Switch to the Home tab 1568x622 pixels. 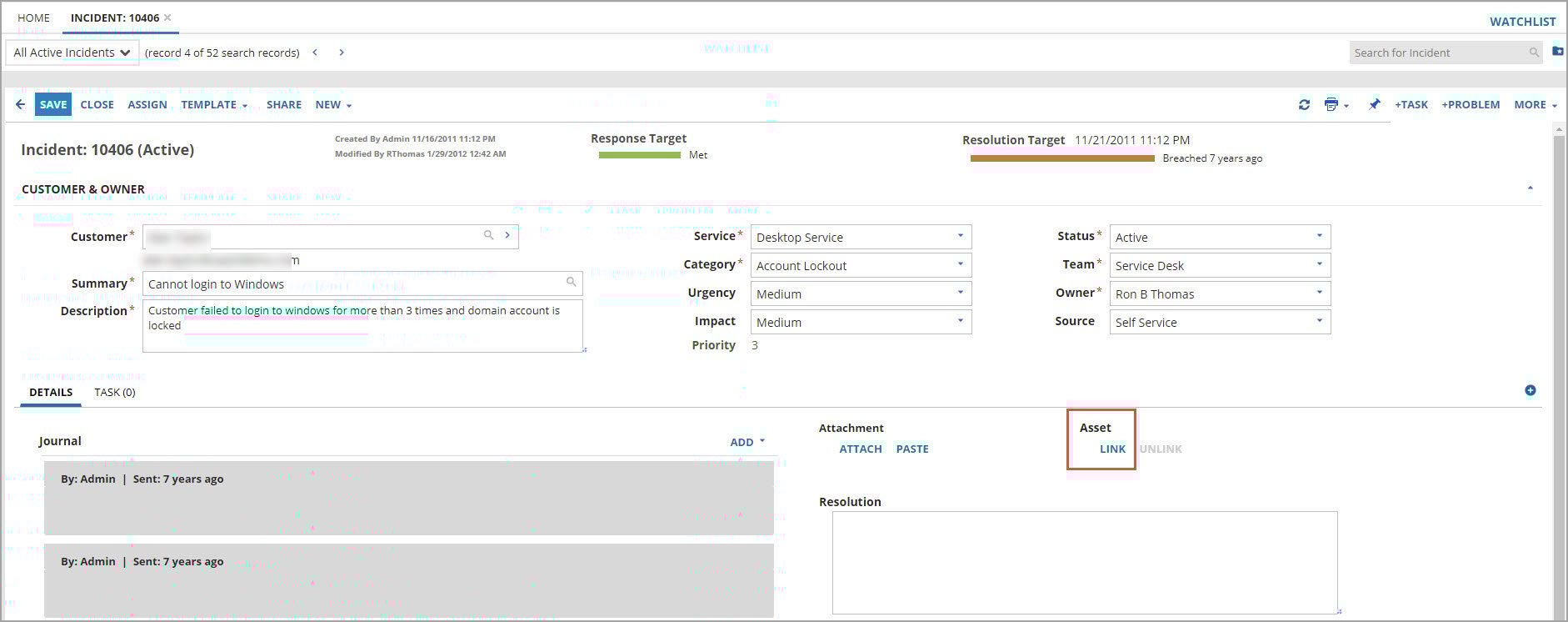click(33, 18)
